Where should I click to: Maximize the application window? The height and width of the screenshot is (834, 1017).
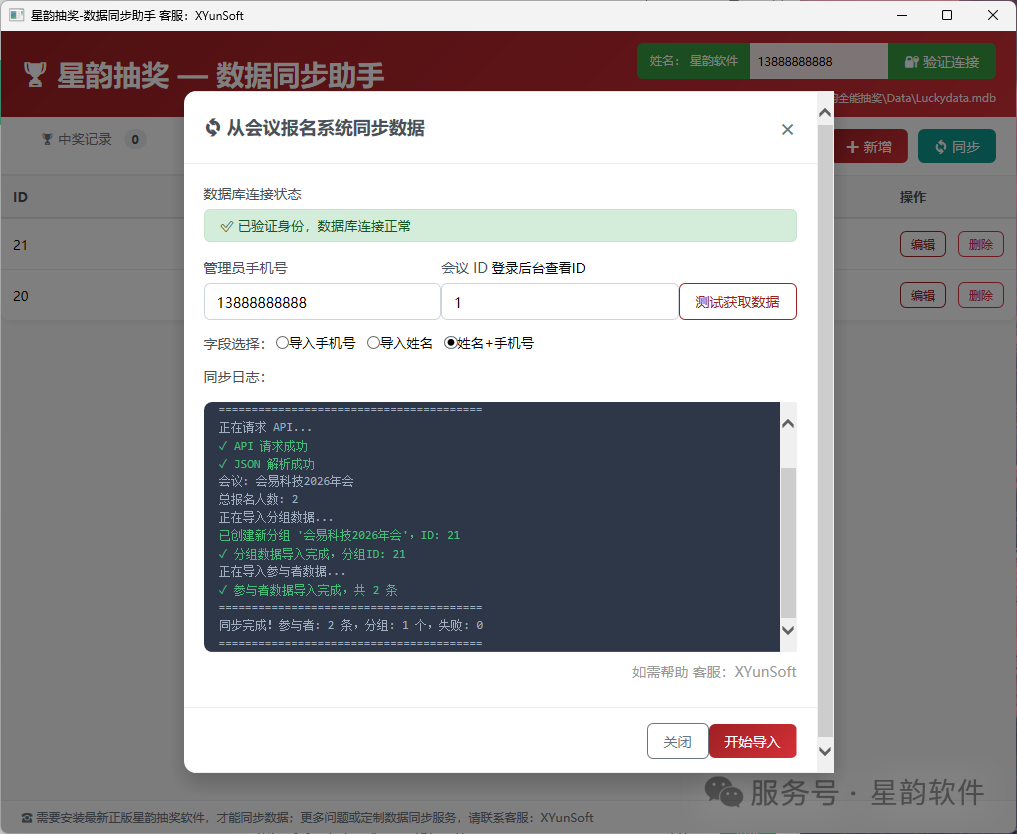pyautogui.click(x=947, y=15)
